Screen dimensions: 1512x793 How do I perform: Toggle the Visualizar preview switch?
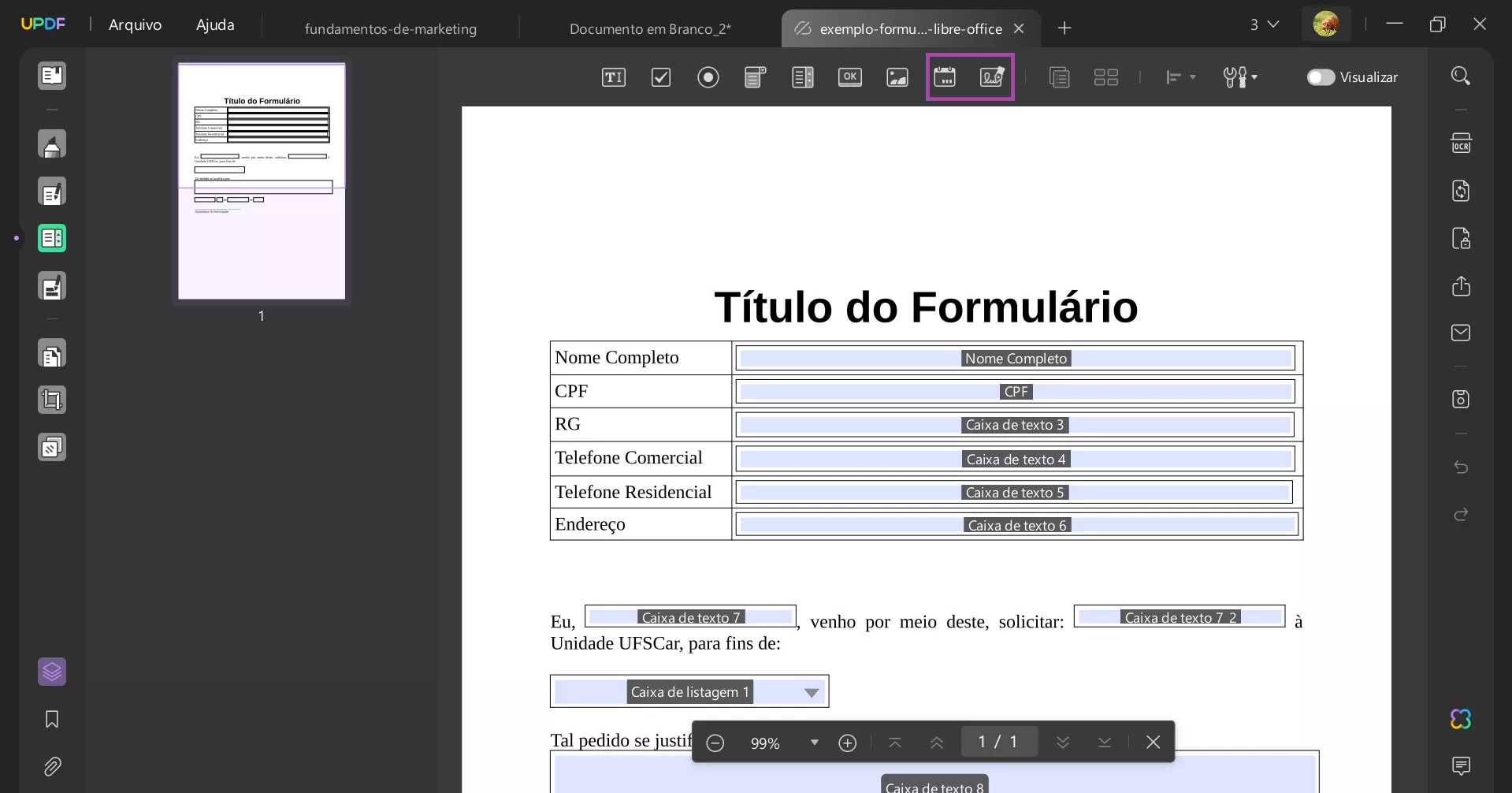[1320, 77]
